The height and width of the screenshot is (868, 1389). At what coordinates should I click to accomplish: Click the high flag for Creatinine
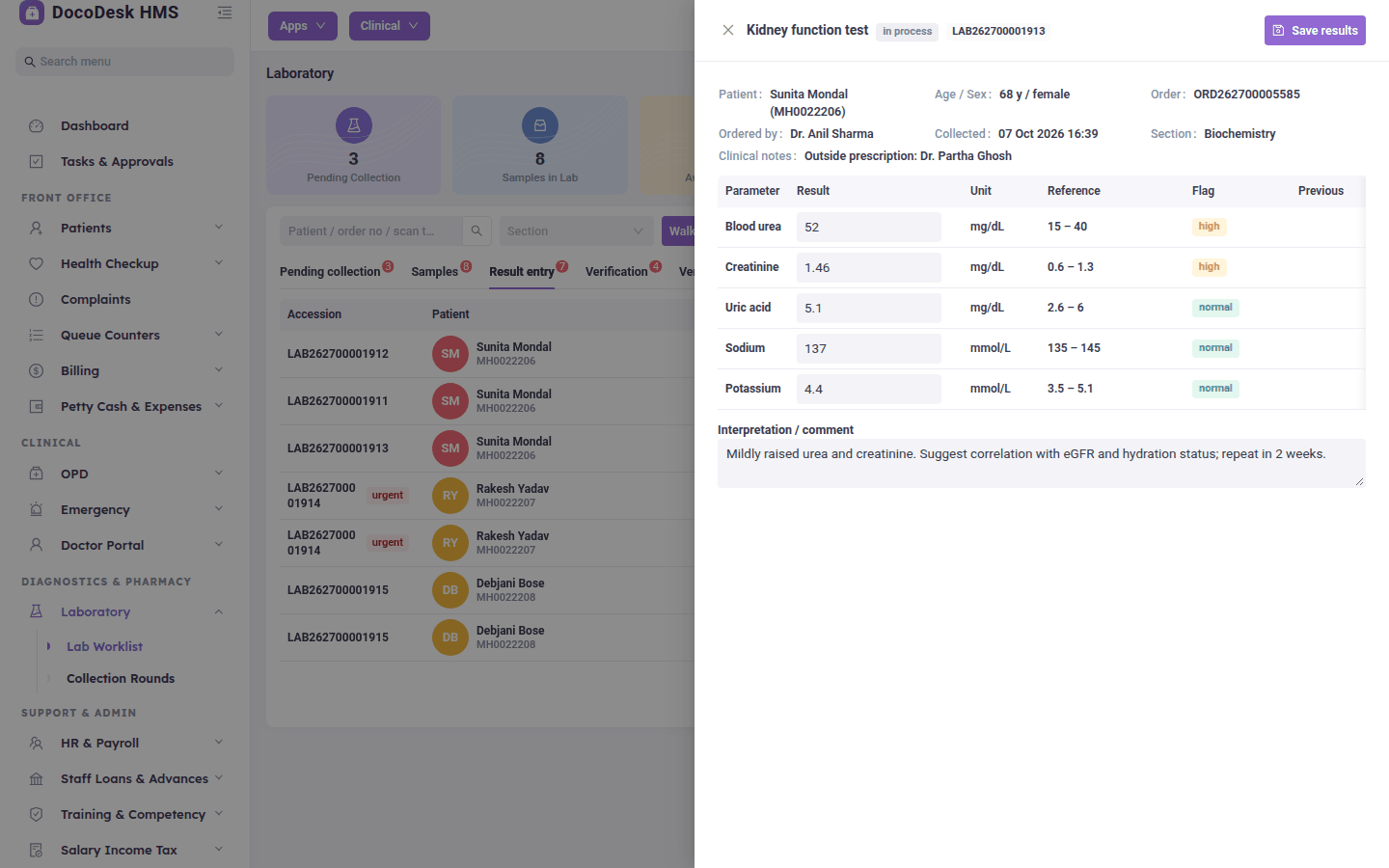pyautogui.click(x=1209, y=267)
